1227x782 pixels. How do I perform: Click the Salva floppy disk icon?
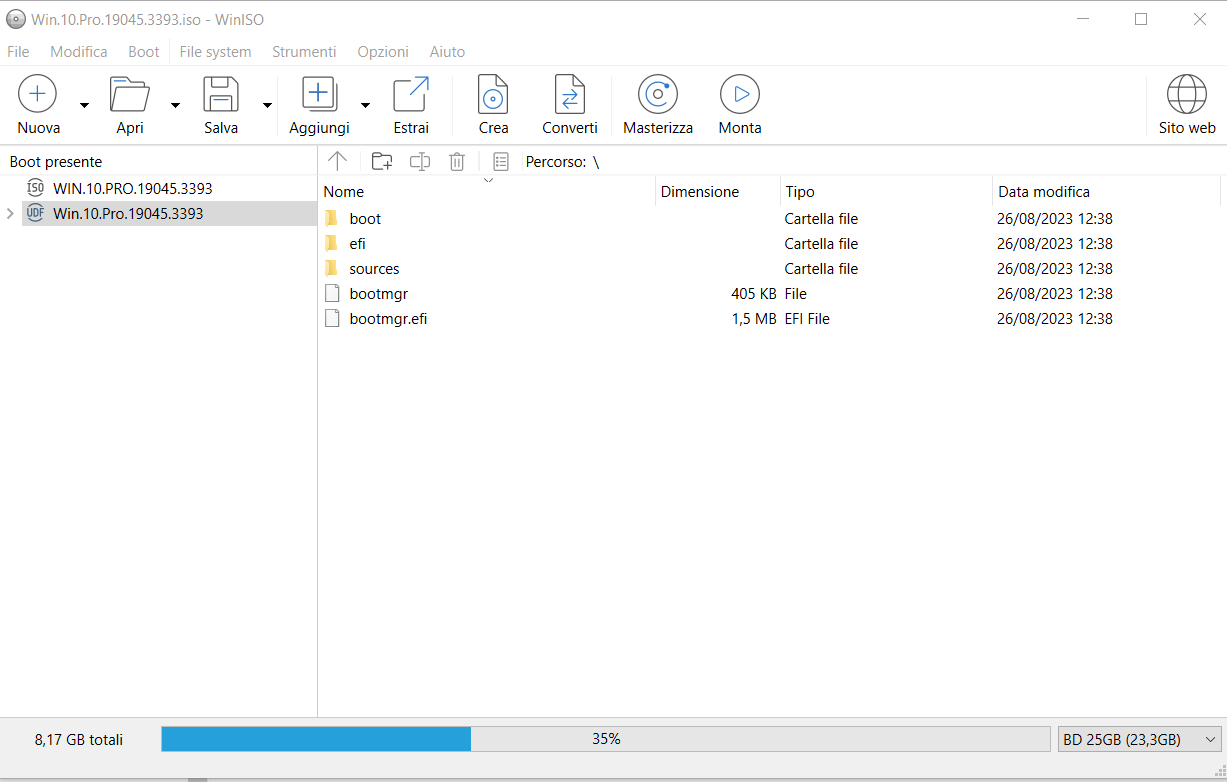(221, 94)
